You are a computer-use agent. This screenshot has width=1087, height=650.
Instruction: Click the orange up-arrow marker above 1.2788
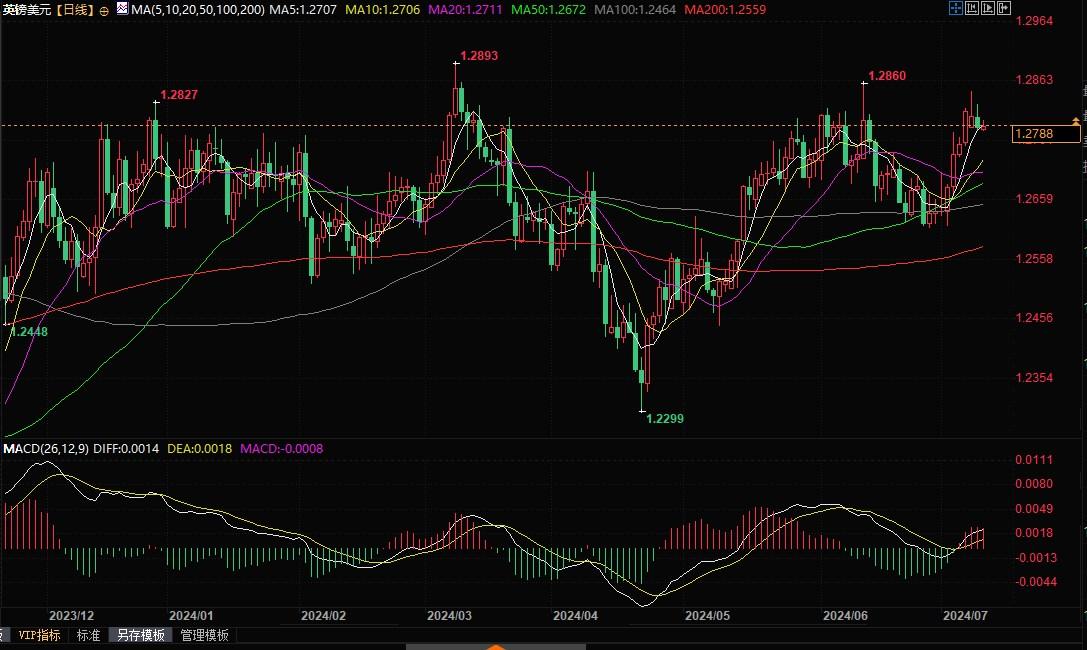coord(1075,121)
